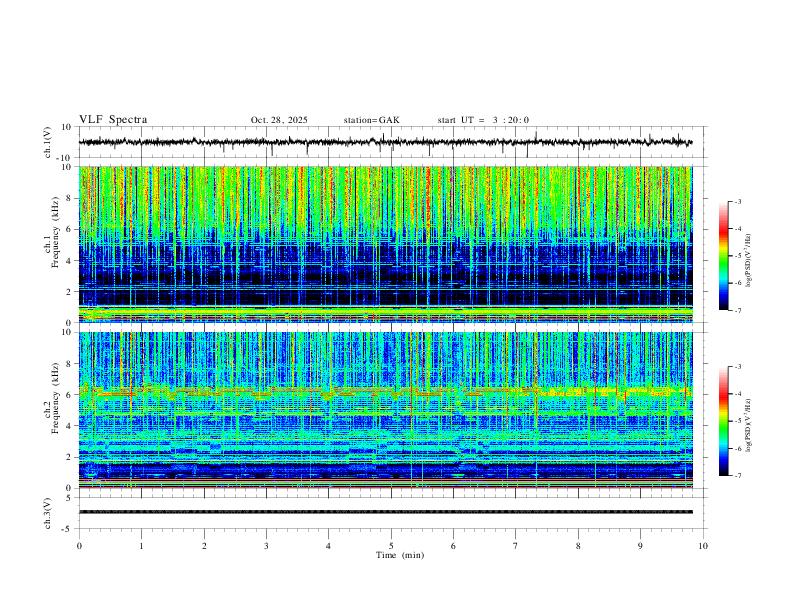Click the bright 6 kHz band in ch.2 spectrogram
Image resolution: width=792 pixels, height=612 pixels.
tap(385, 392)
